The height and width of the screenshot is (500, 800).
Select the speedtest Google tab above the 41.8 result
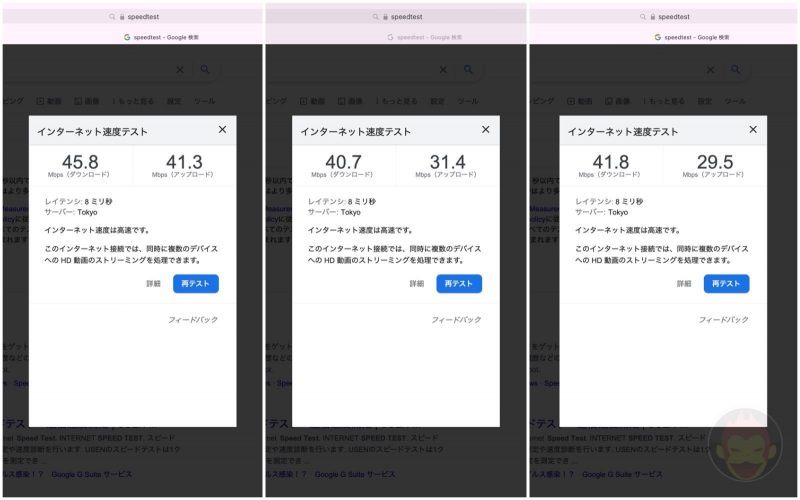tap(692, 37)
